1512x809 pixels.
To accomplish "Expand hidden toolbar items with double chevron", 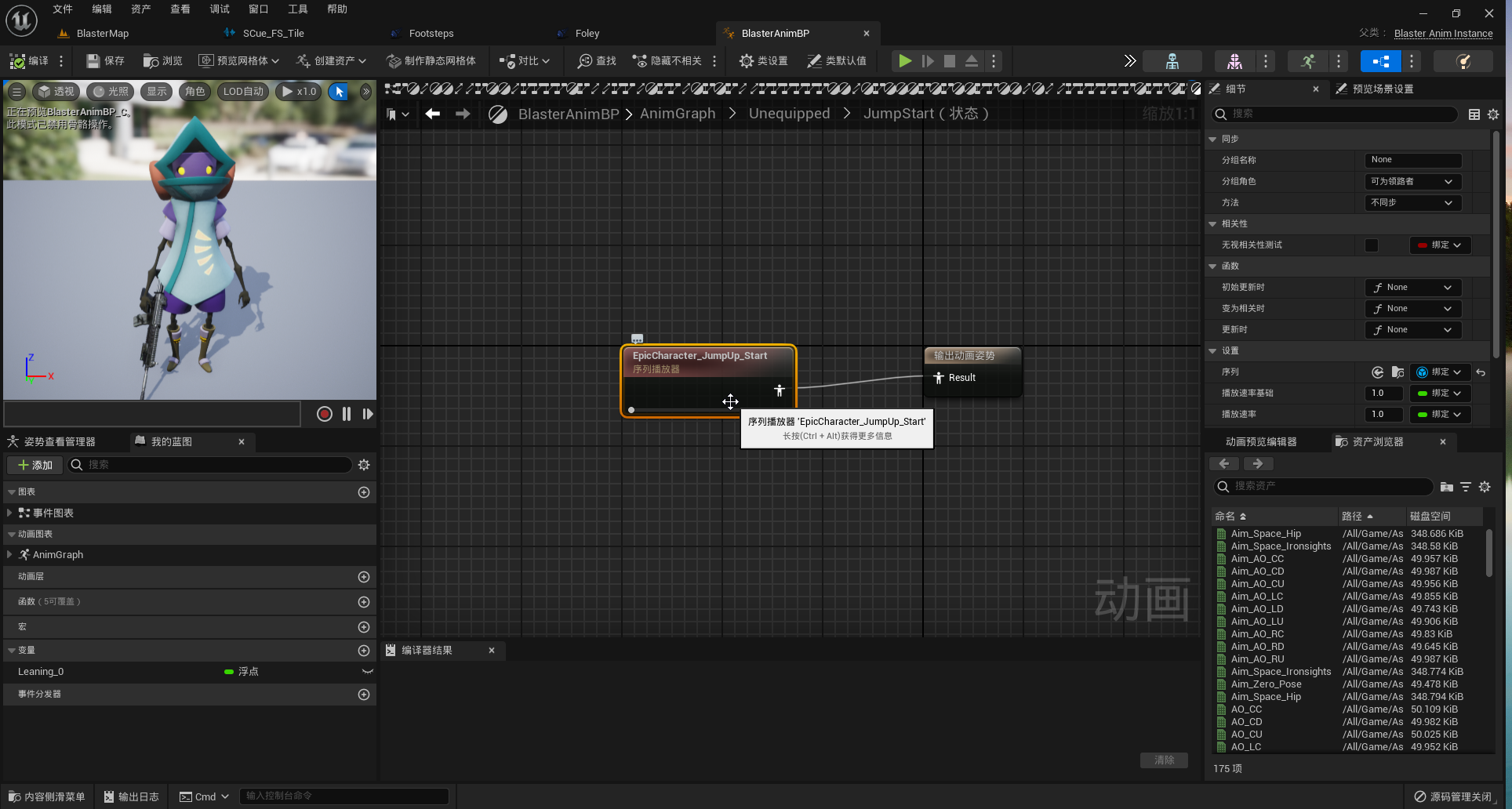I will (1129, 61).
